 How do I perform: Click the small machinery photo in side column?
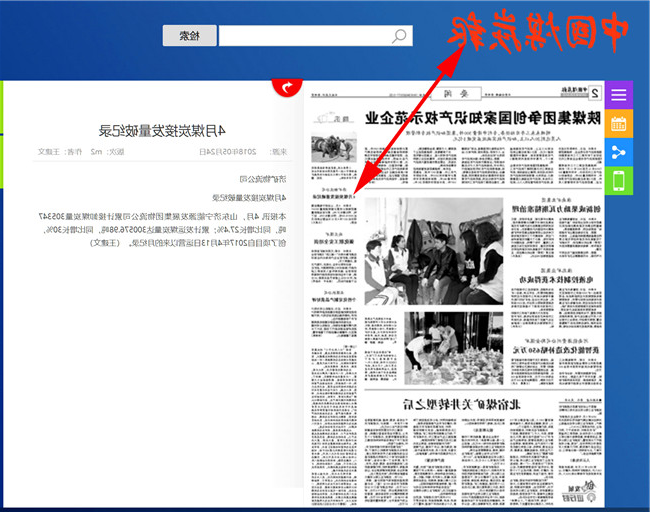click(334, 149)
